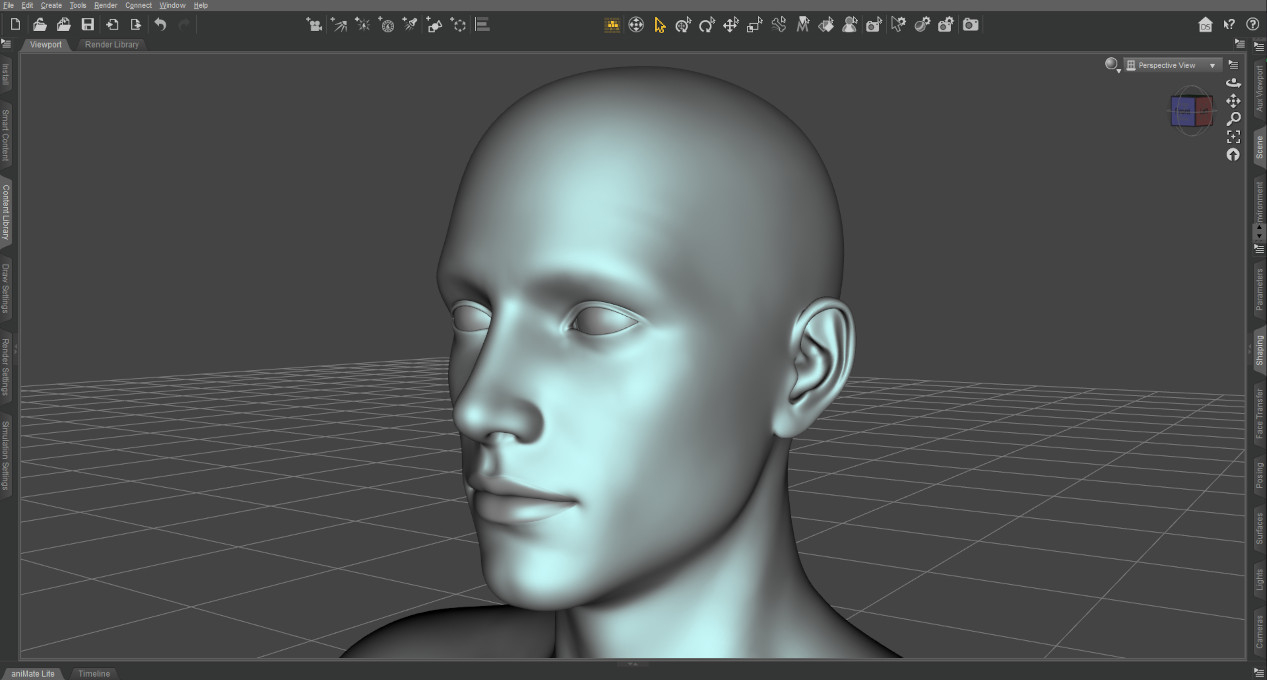Open the Smart Content side tab
The width and height of the screenshot is (1267, 680).
click(5, 135)
